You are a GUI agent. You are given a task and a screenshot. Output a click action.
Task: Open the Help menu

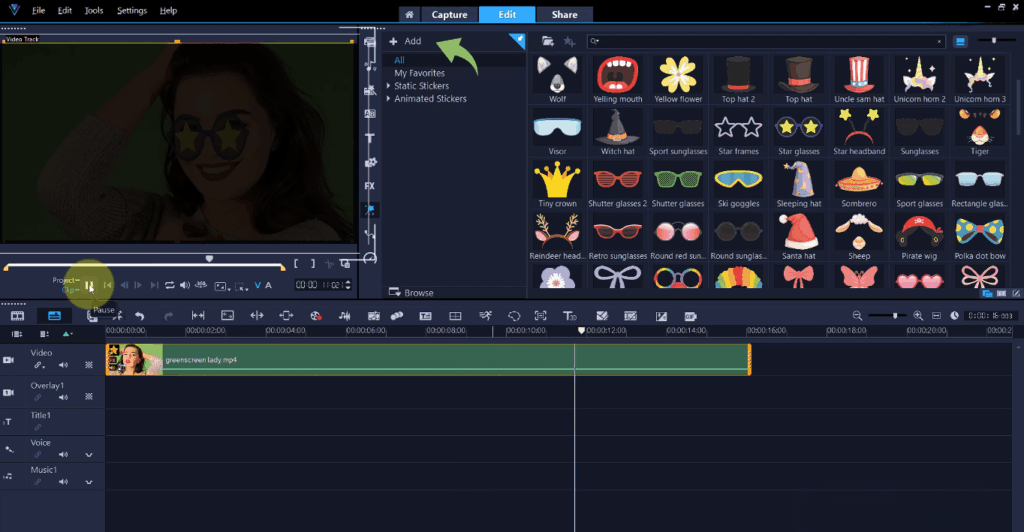click(x=168, y=10)
